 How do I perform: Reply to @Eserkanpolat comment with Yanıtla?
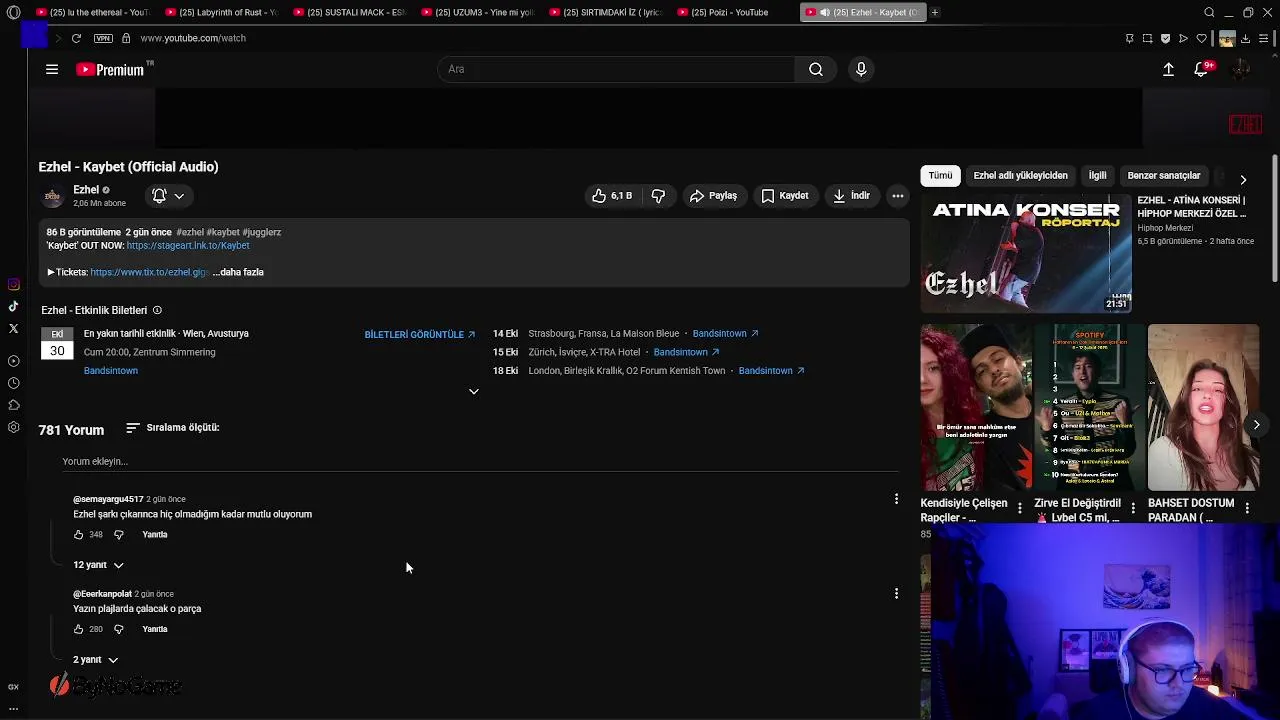click(155, 629)
